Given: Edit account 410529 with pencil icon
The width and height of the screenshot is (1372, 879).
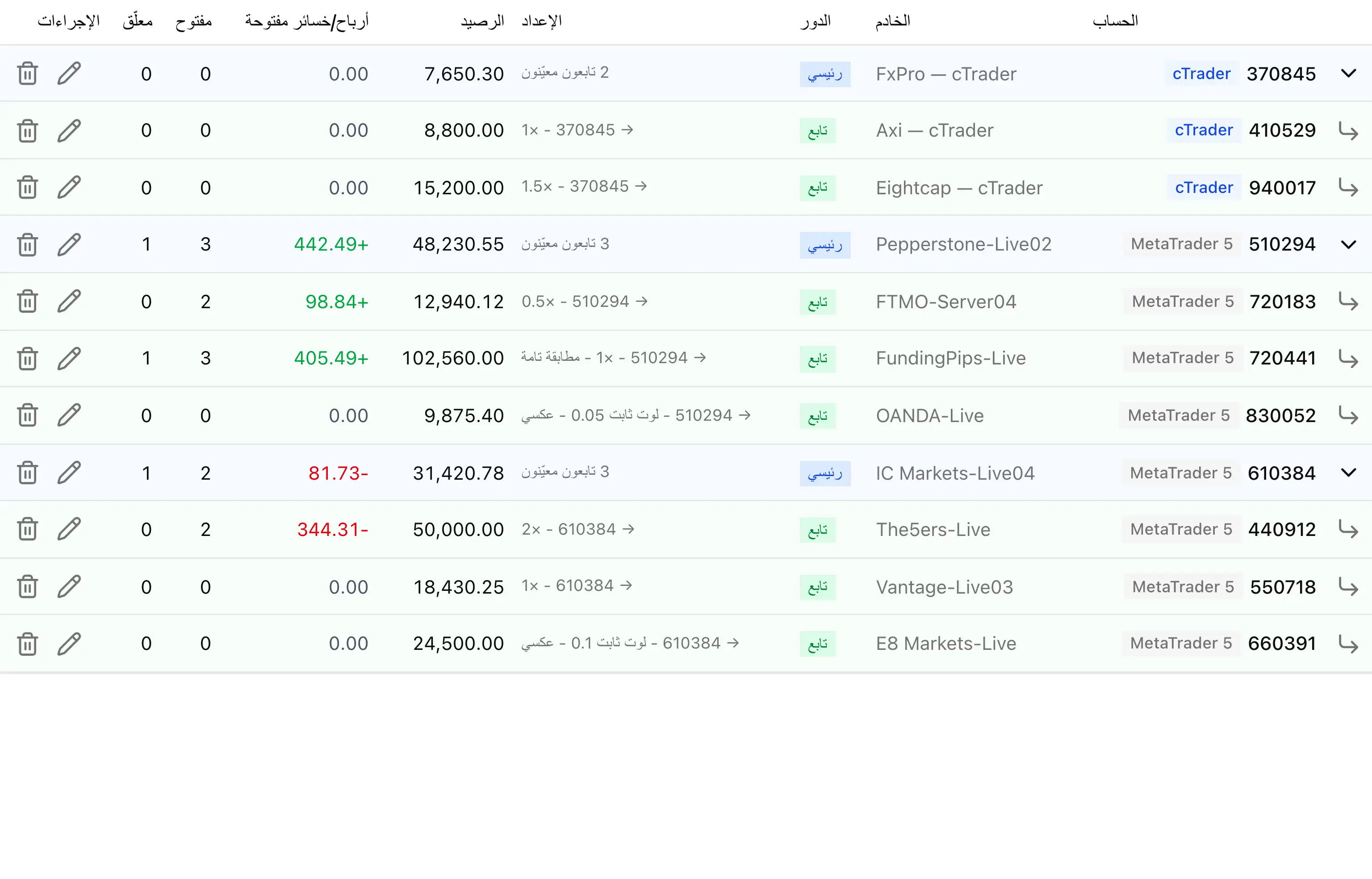Looking at the screenshot, I should click(x=69, y=131).
